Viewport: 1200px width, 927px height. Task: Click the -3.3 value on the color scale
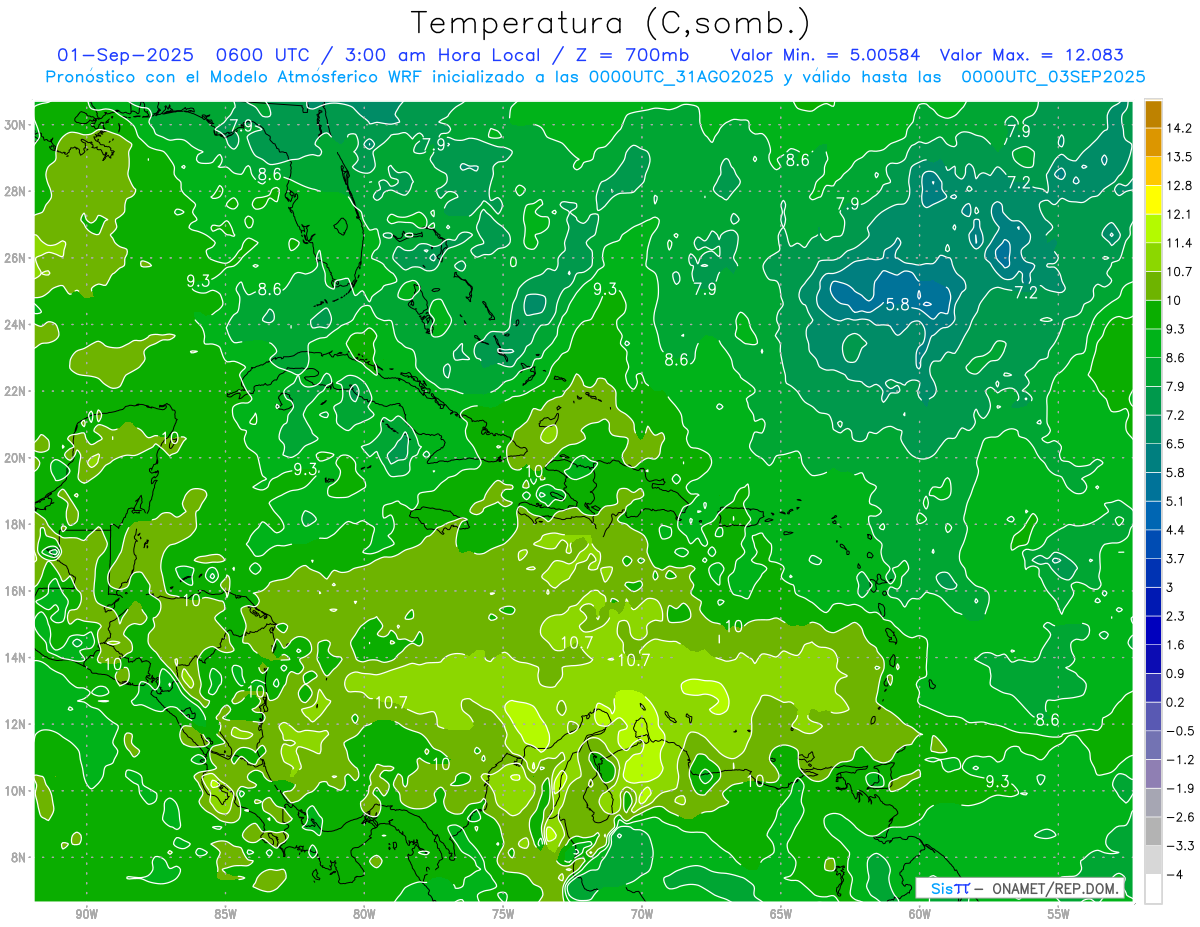tap(1179, 845)
